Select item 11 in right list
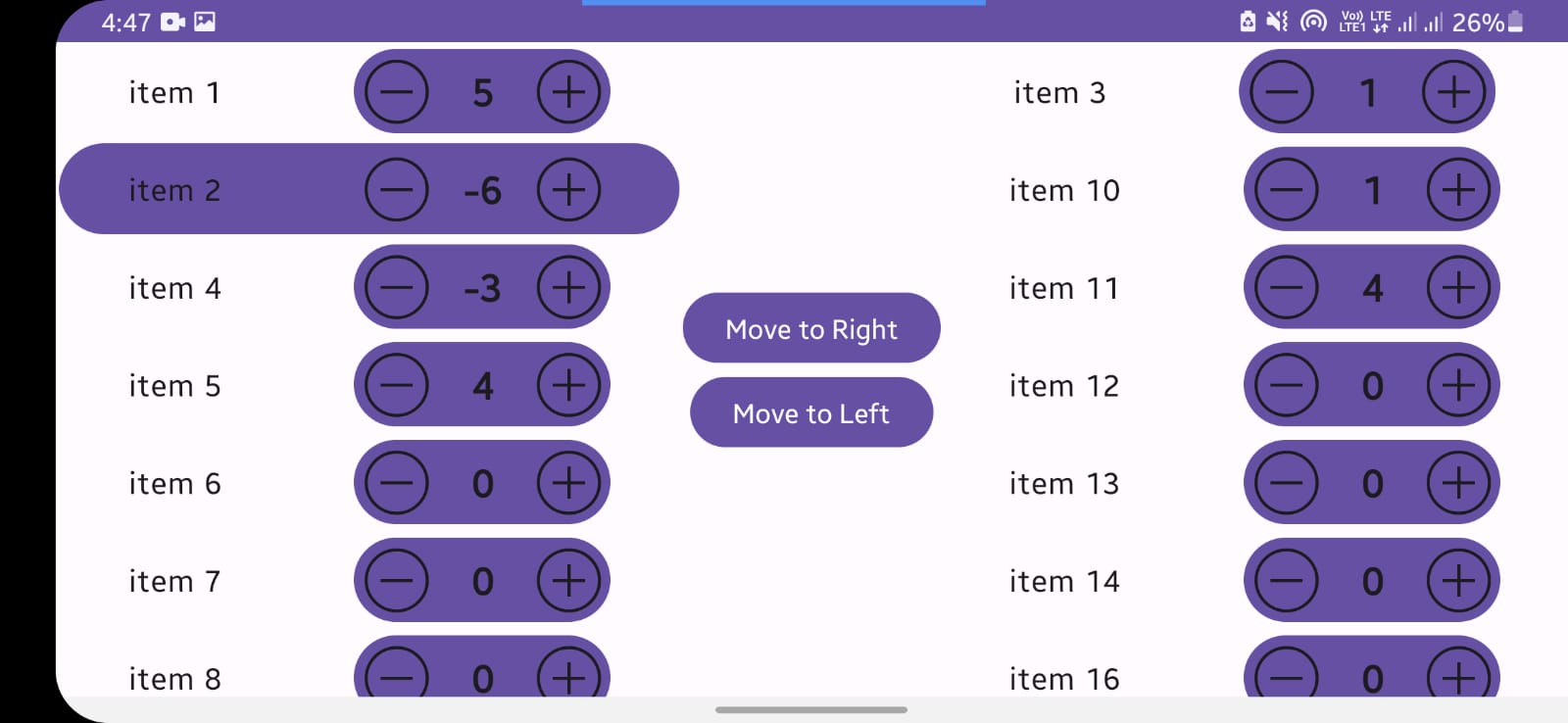The image size is (1568, 723). pyautogui.click(x=1064, y=288)
